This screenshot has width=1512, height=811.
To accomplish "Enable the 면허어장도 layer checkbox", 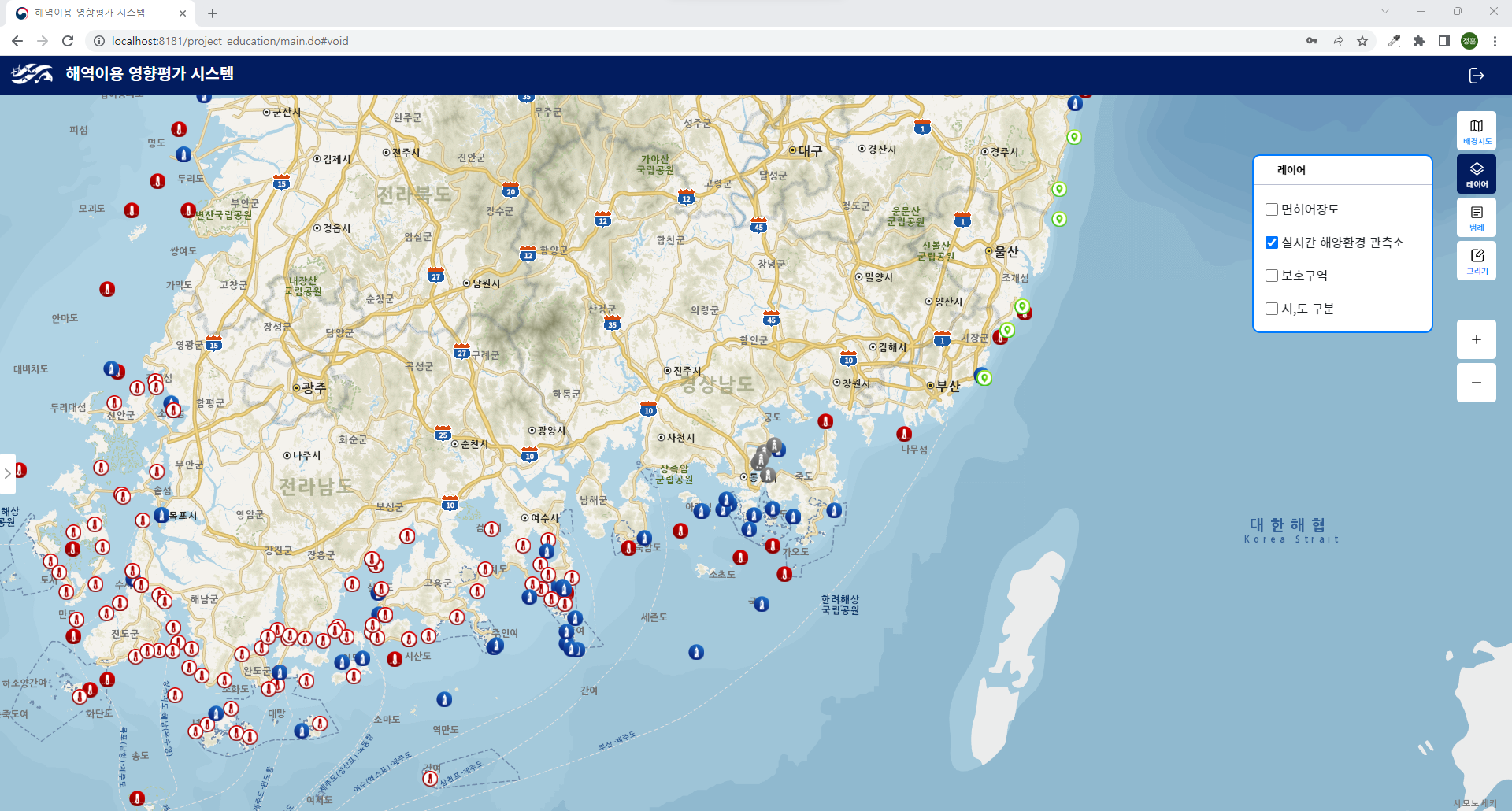I will [x=1272, y=209].
